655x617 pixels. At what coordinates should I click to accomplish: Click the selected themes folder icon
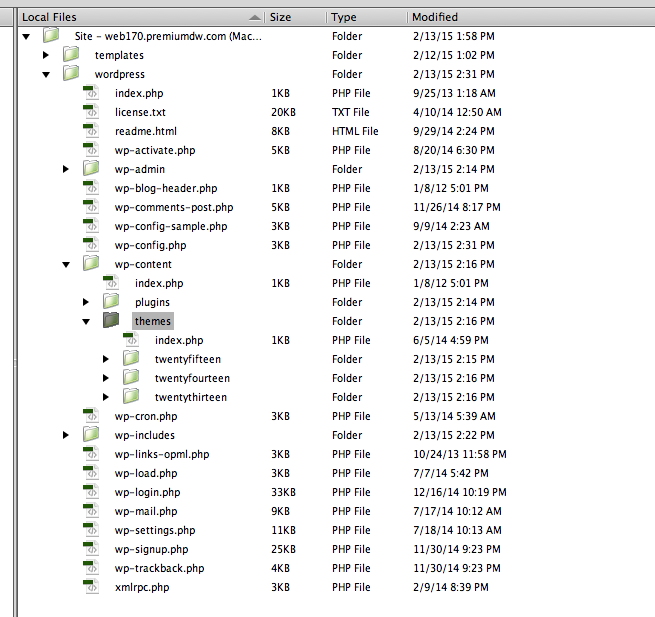tap(111, 320)
